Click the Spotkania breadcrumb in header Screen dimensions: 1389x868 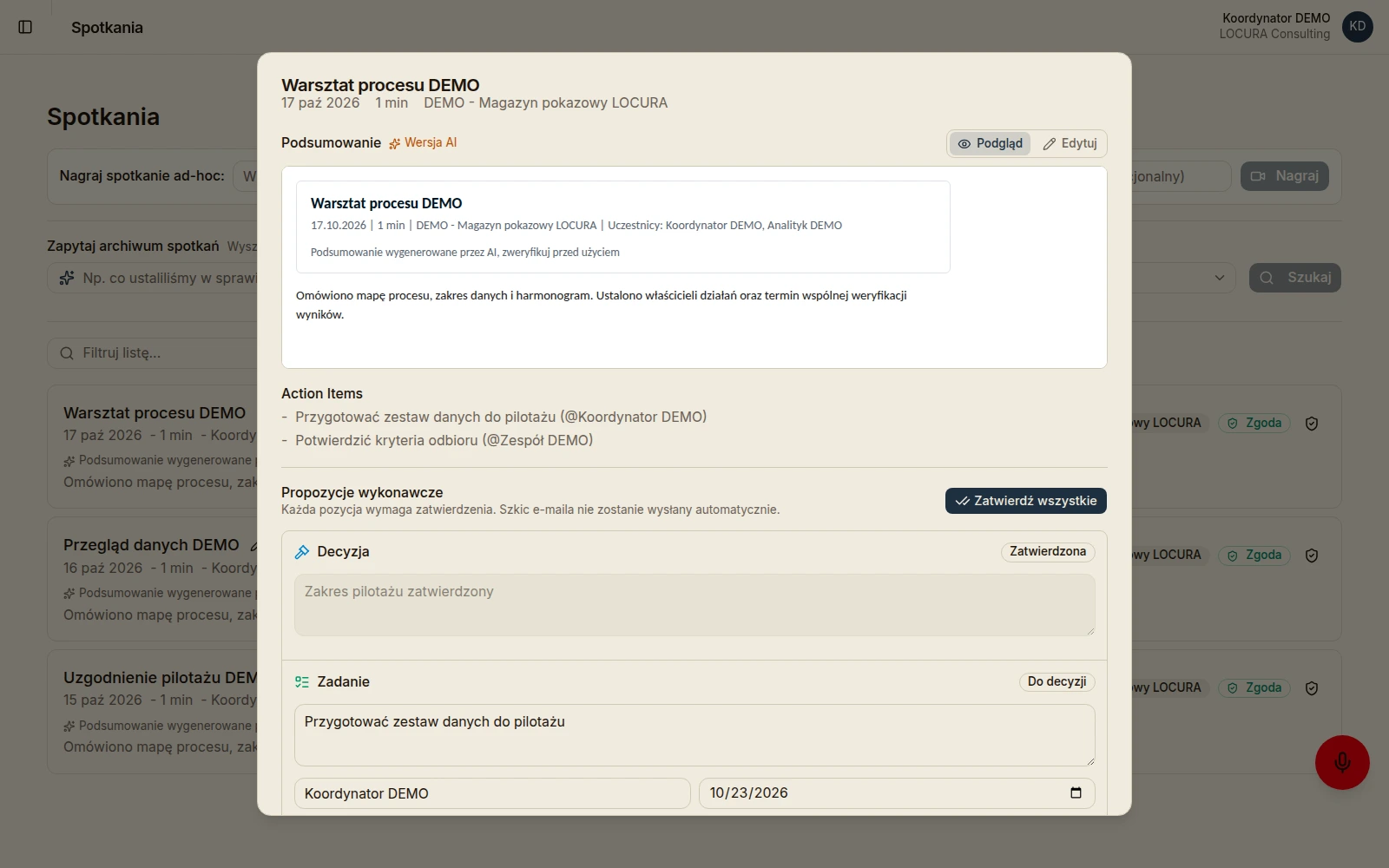[x=107, y=28]
